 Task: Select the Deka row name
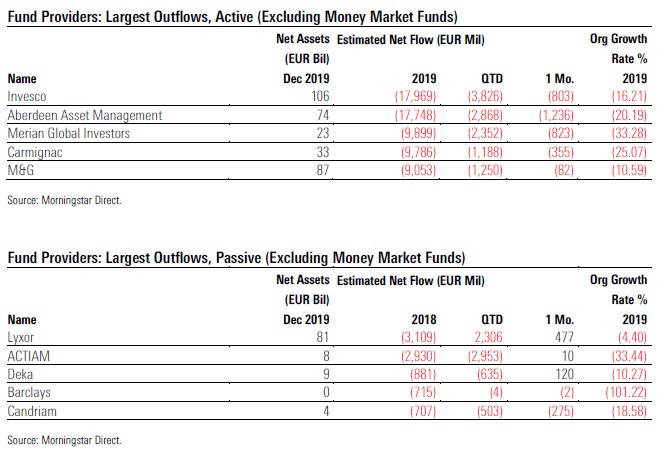pyautogui.click(x=20, y=374)
